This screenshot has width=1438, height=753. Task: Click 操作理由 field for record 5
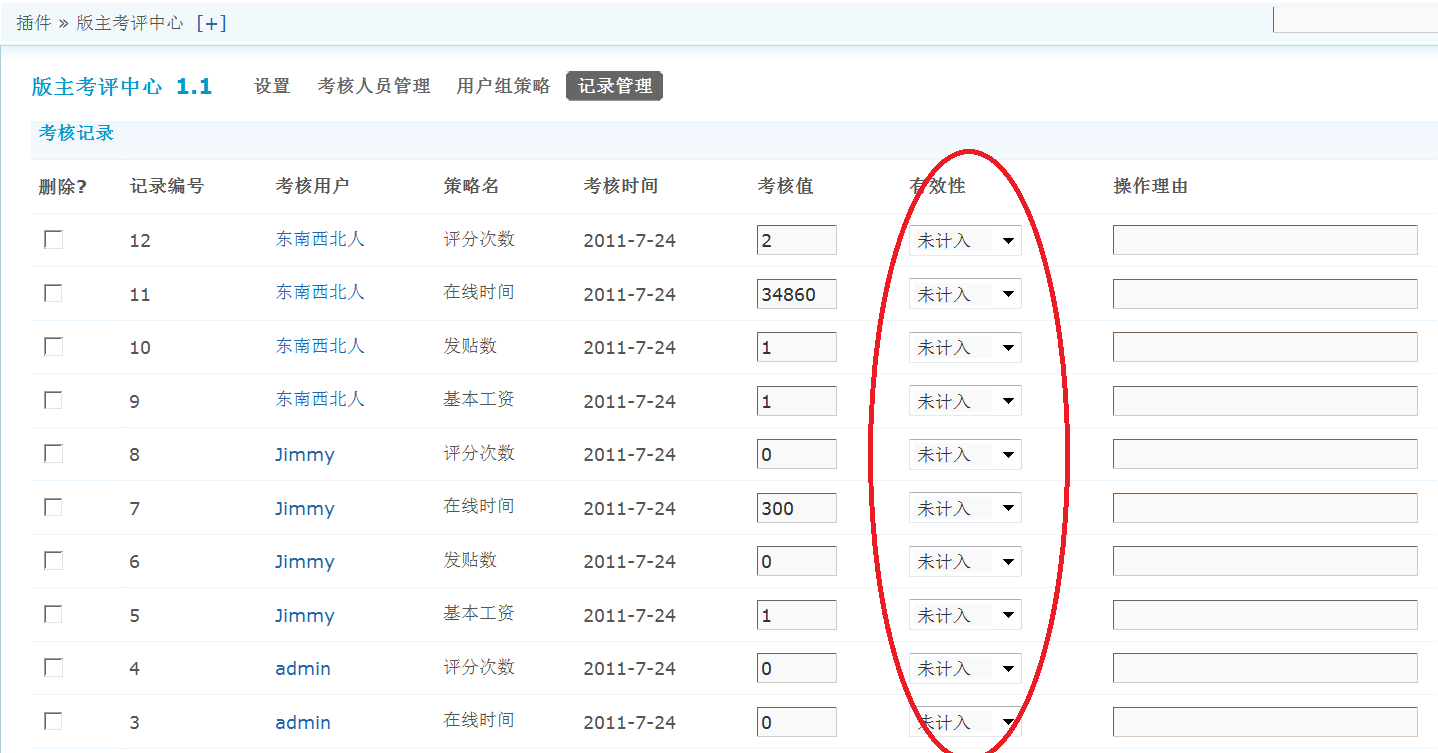click(1265, 615)
